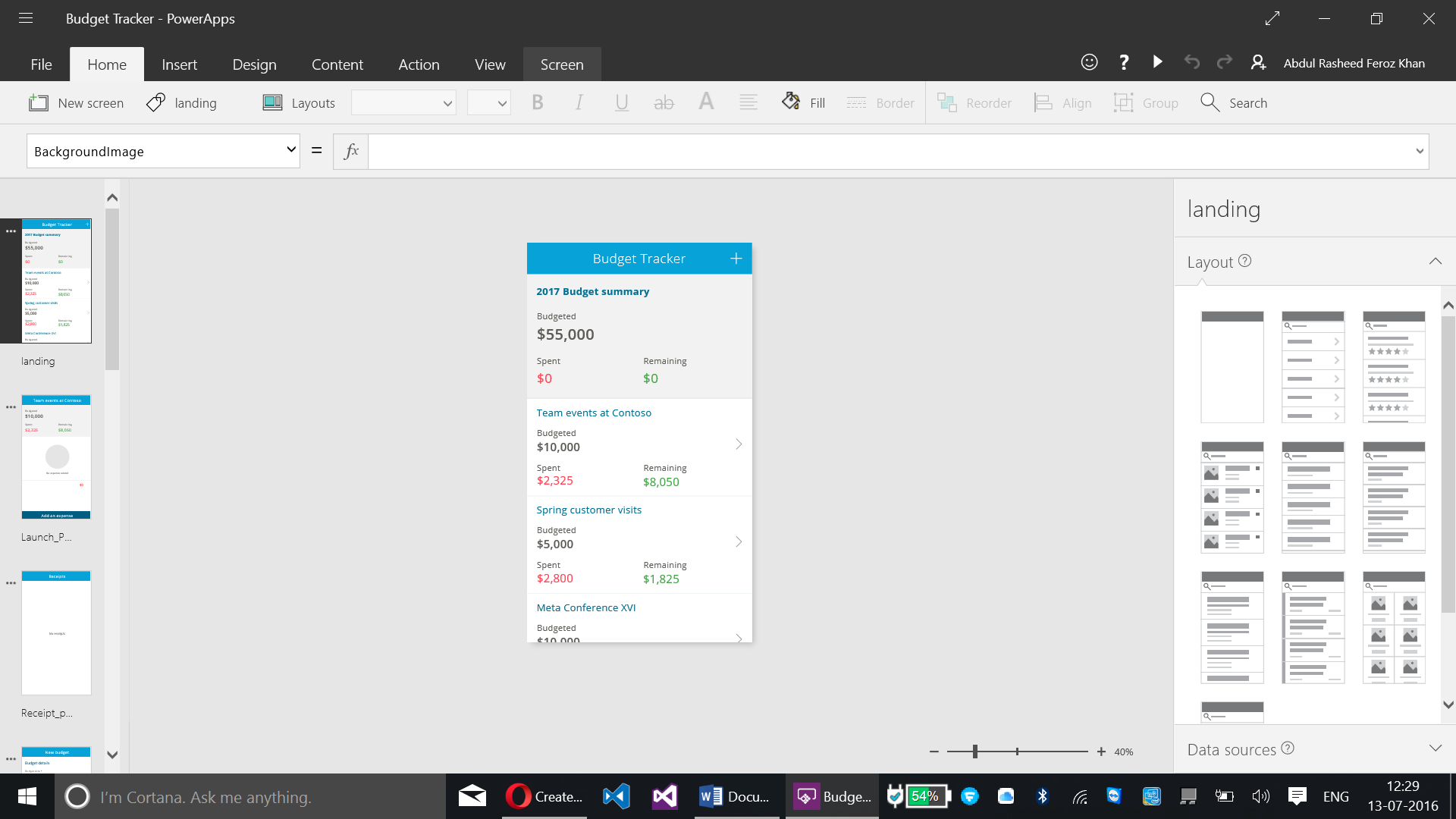Image resolution: width=1456 pixels, height=819 pixels.
Task: Open the File menu
Action: [42, 64]
